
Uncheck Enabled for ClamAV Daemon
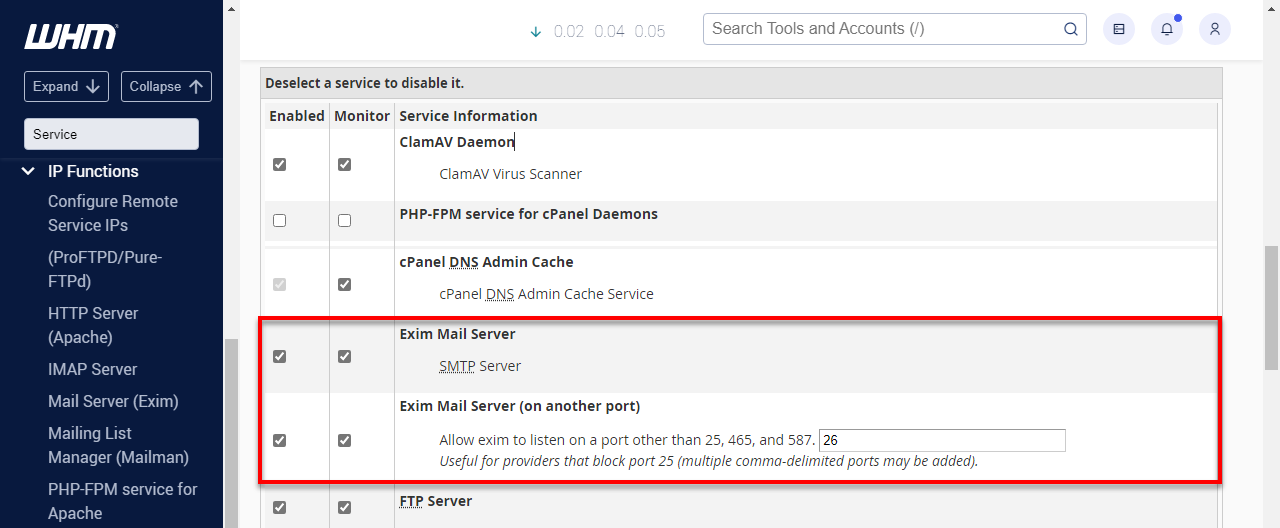point(279,164)
